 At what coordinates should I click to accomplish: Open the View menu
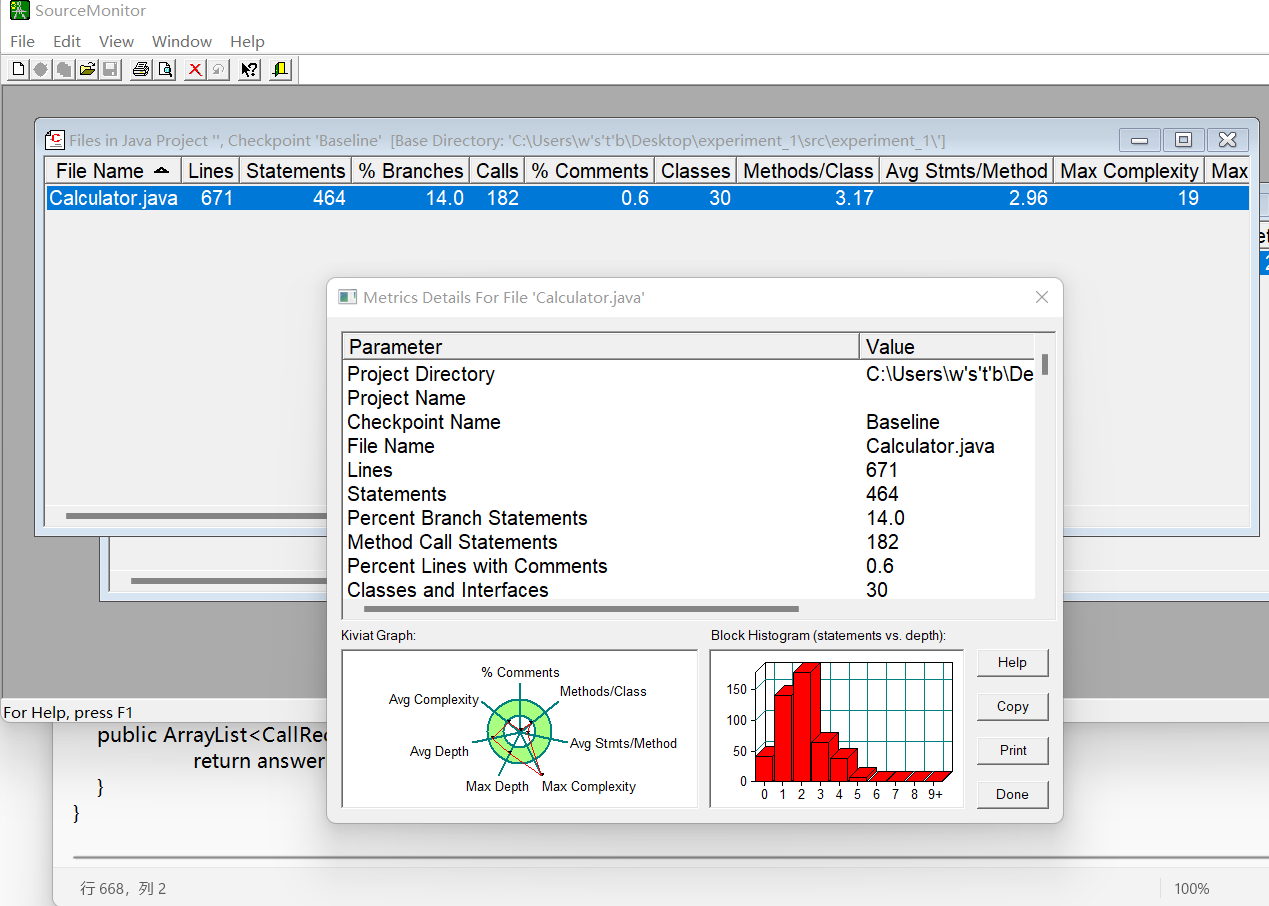[x=116, y=41]
